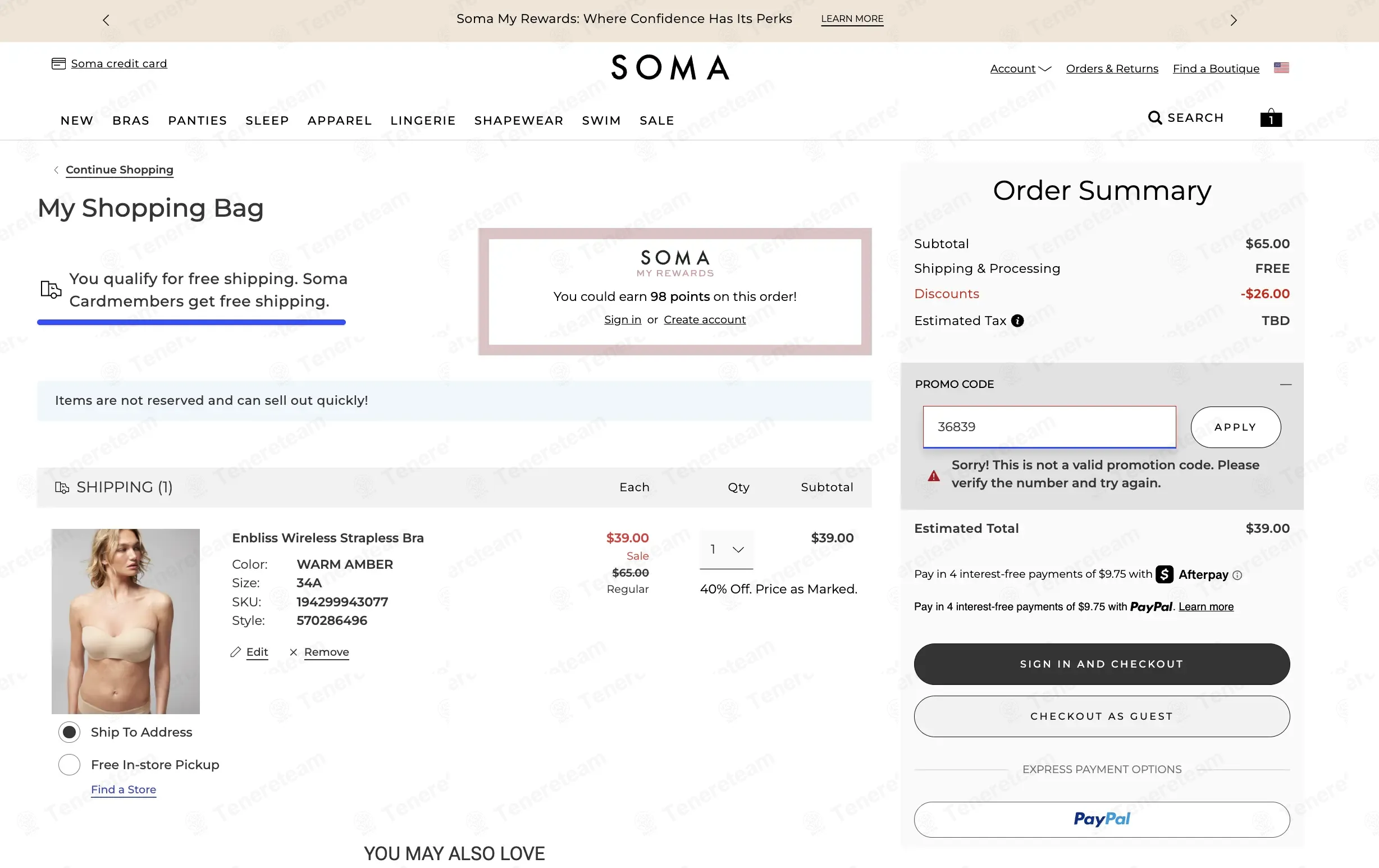This screenshot has width=1379, height=868.
Task: Open the LINGERIE menu
Action: point(423,120)
